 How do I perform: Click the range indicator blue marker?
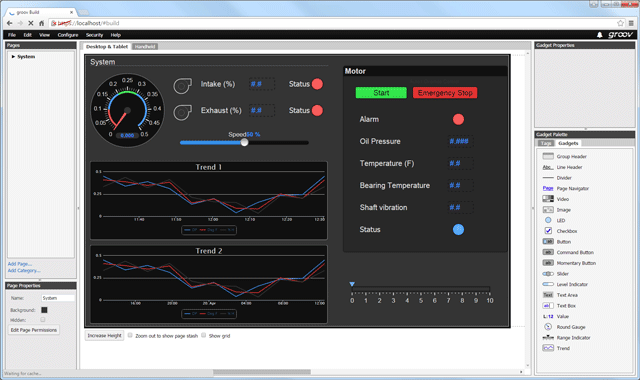click(352, 284)
